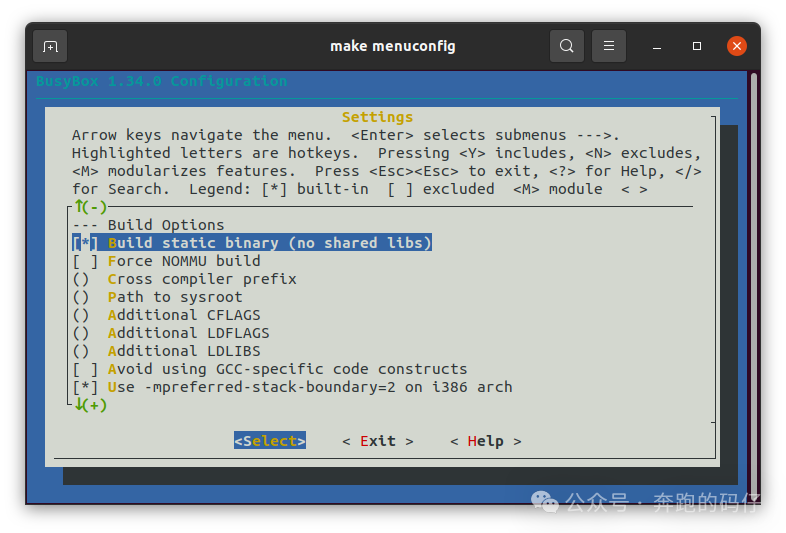This screenshot has height=533, width=786.
Task: Open the terminal hamburger menu
Action: pyautogui.click(x=609, y=46)
